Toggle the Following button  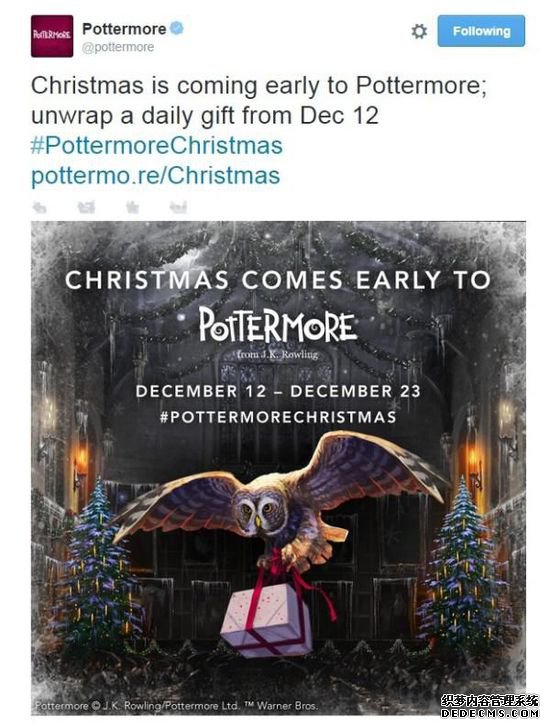click(481, 31)
